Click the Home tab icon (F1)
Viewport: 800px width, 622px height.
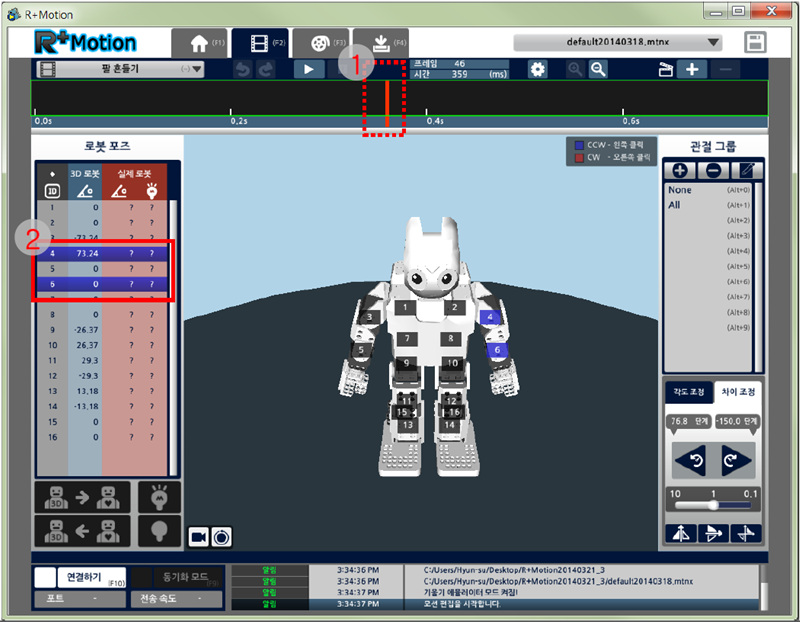pyautogui.click(x=198, y=44)
